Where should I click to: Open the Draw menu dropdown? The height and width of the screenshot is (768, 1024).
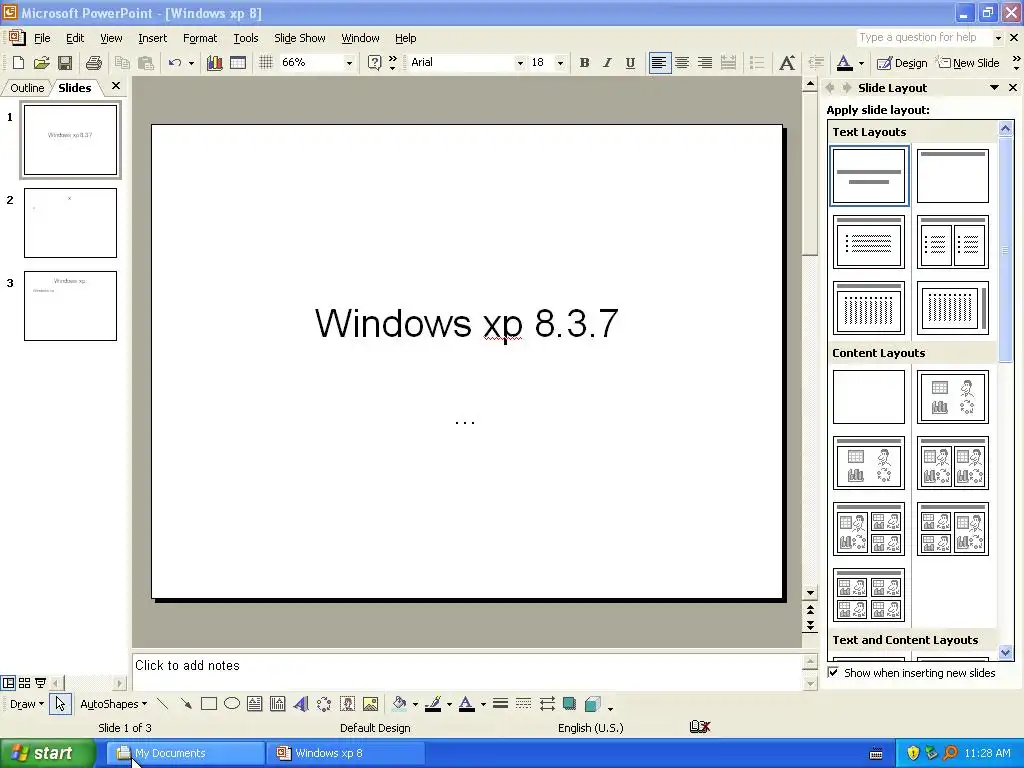27,704
